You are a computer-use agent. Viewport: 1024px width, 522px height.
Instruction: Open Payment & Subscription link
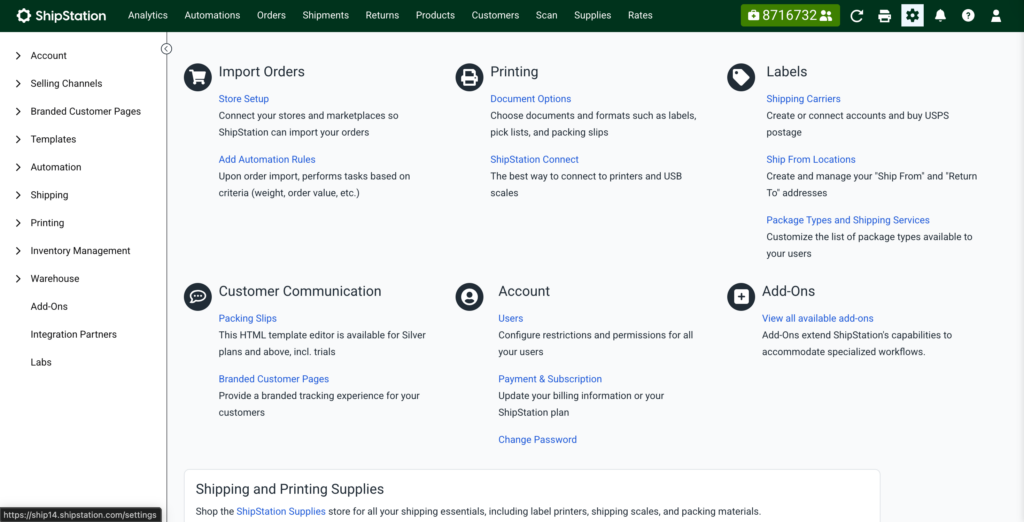coord(550,379)
